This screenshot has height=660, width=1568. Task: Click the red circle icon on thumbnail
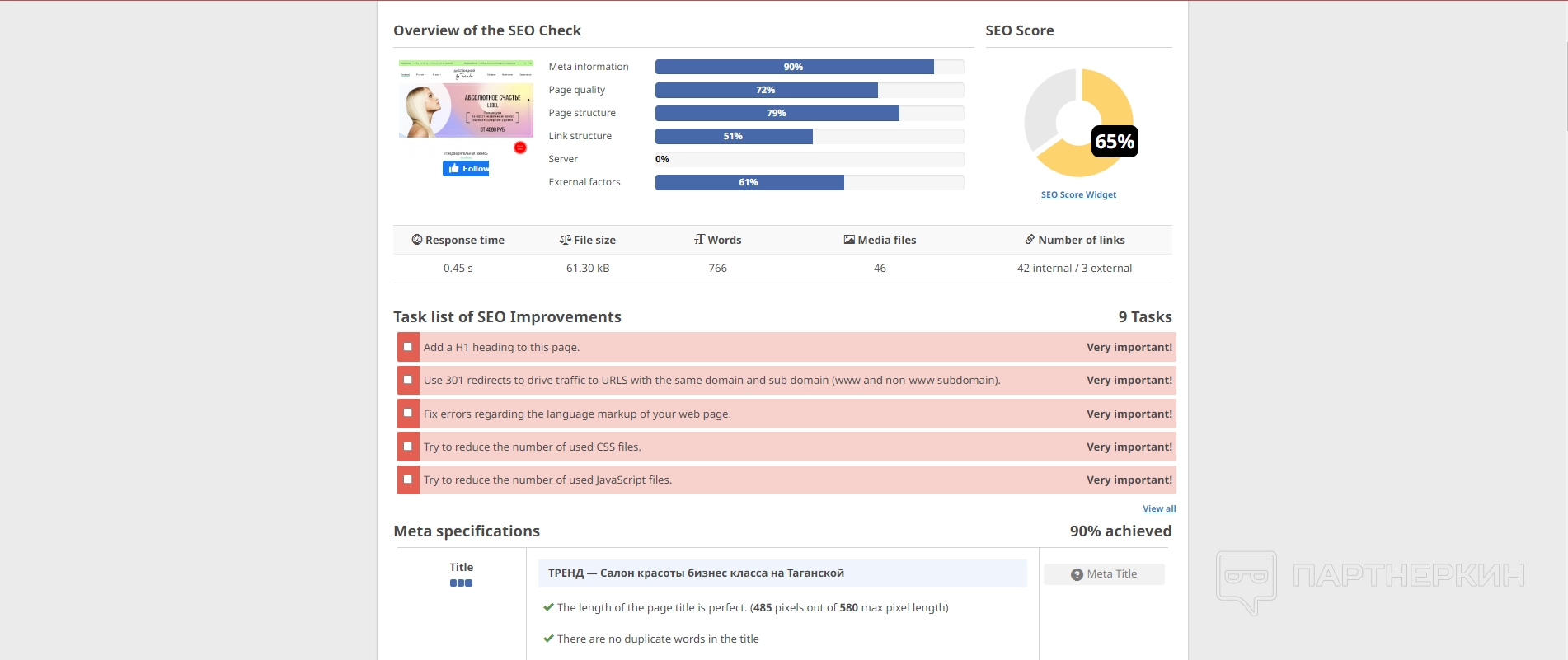[520, 147]
